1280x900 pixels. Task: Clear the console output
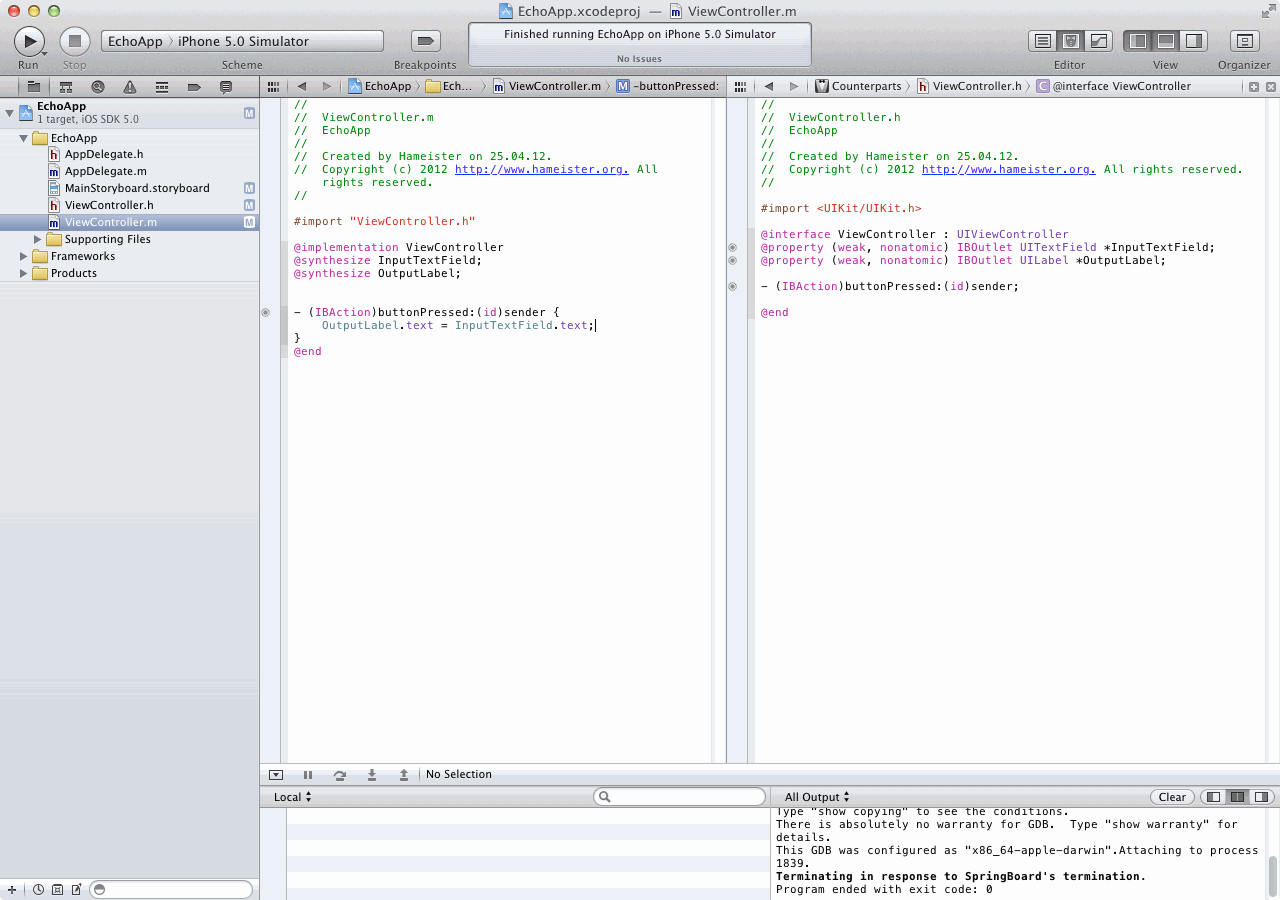click(x=1172, y=797)
